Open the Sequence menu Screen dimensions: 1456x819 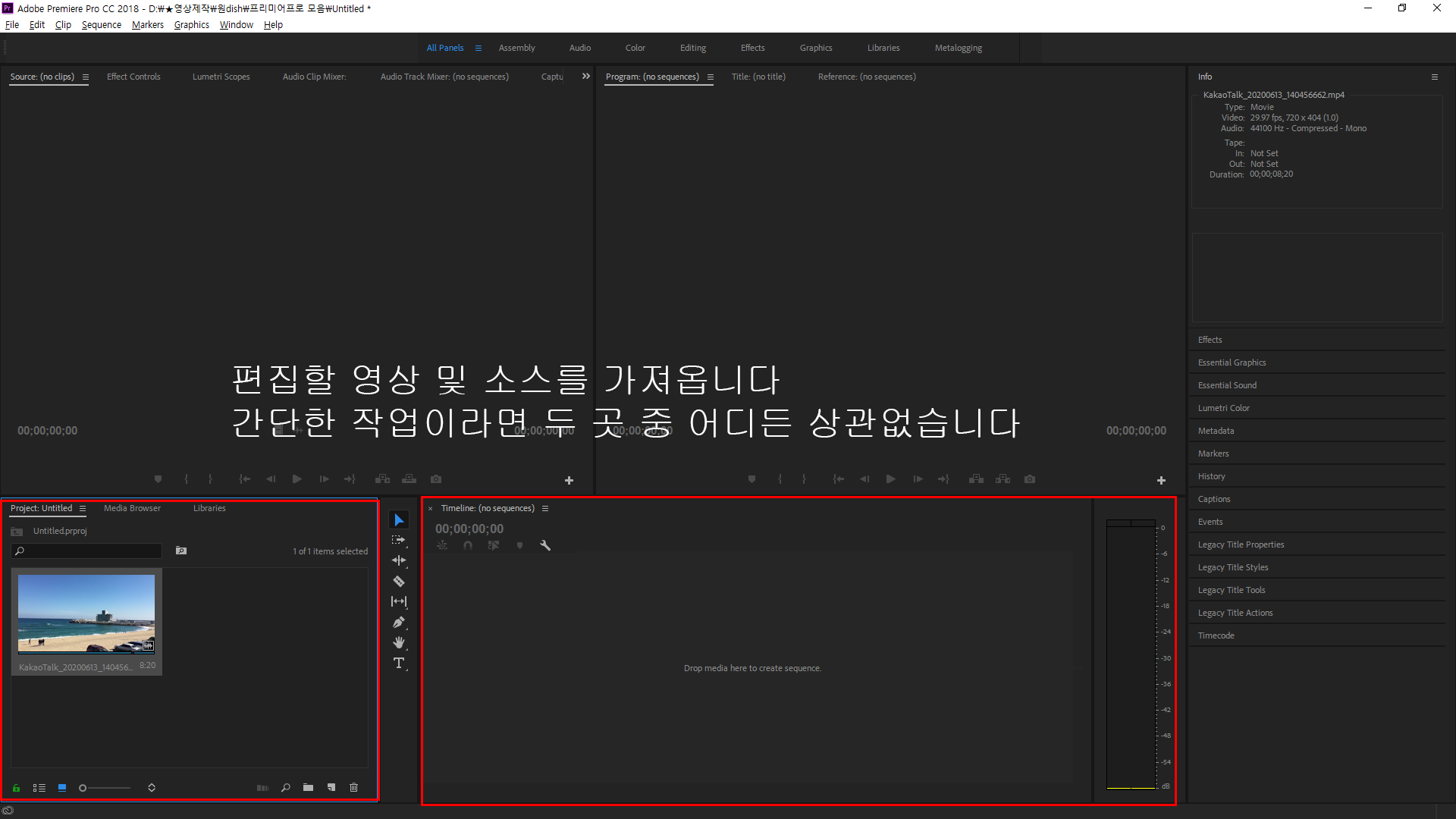102,25
